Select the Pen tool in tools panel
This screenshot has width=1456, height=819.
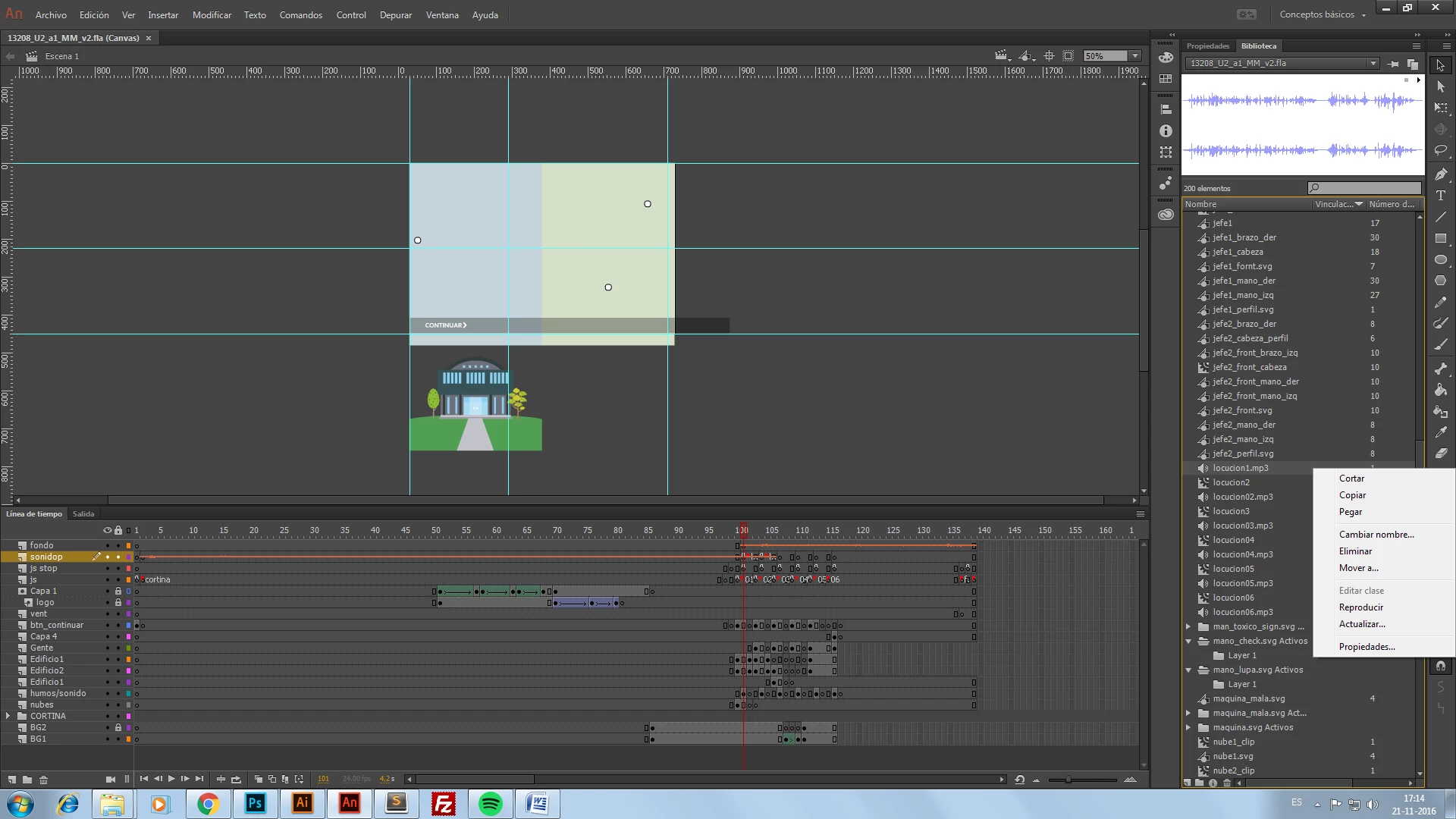(x=1440, y=174)
